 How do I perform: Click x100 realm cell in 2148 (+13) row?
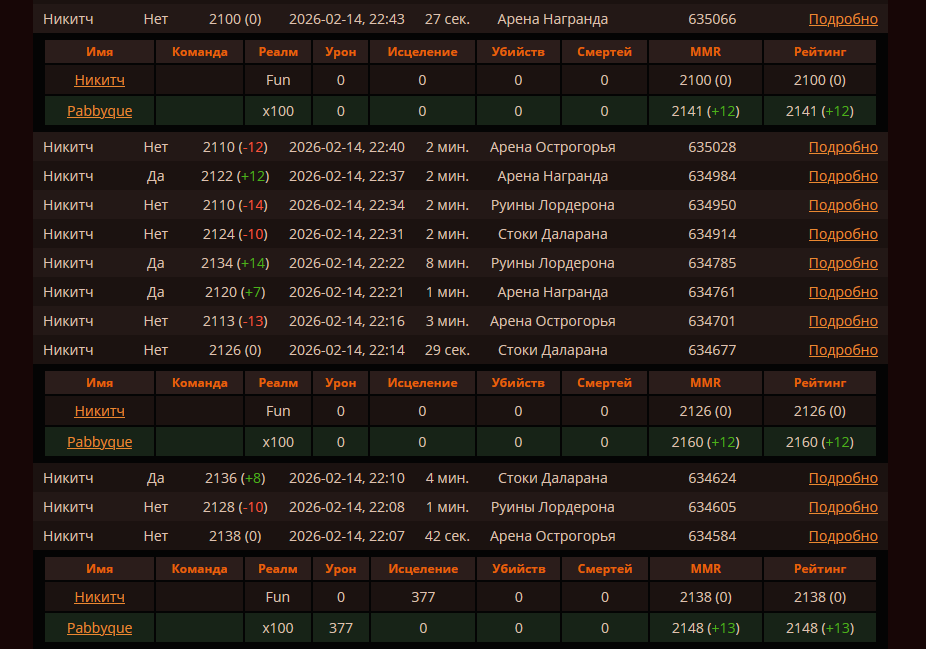[x=278, y=628]
